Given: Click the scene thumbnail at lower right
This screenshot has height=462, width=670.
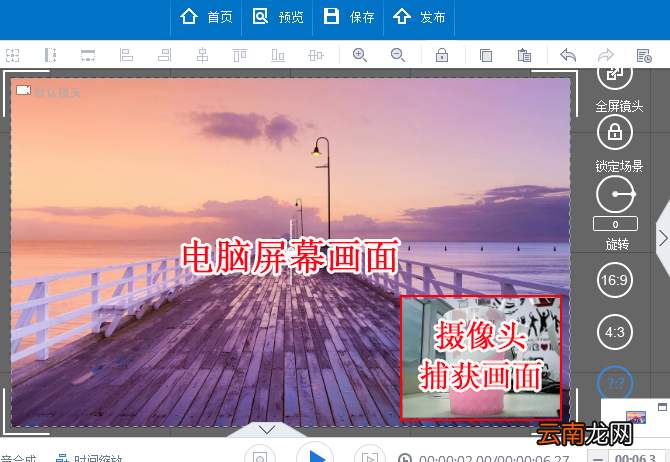Looking at the screenshot, I should click(x=635, y=417).
